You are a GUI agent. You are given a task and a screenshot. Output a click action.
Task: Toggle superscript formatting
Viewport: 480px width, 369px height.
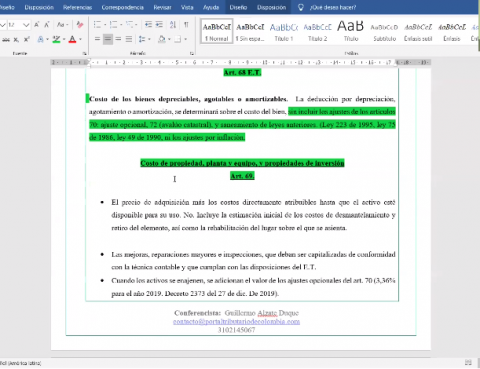pos(27,39)
